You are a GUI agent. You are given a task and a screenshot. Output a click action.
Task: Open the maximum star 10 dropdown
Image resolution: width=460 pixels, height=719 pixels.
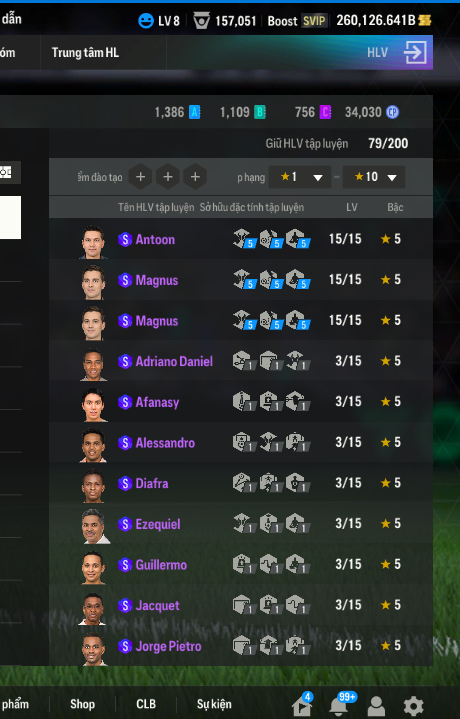(x=374, y=177)
